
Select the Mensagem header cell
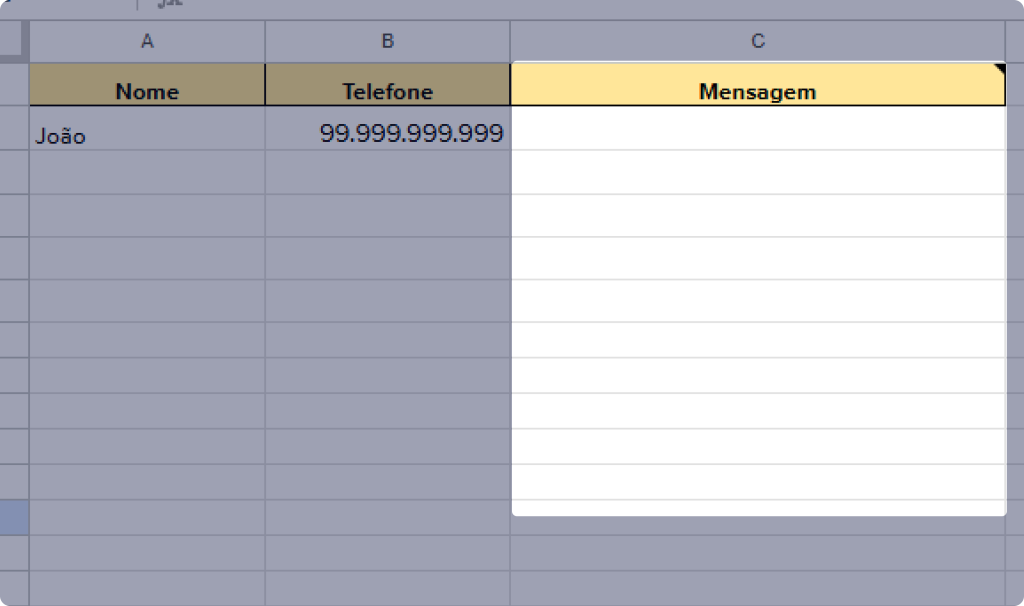click(x=757, y=86)
